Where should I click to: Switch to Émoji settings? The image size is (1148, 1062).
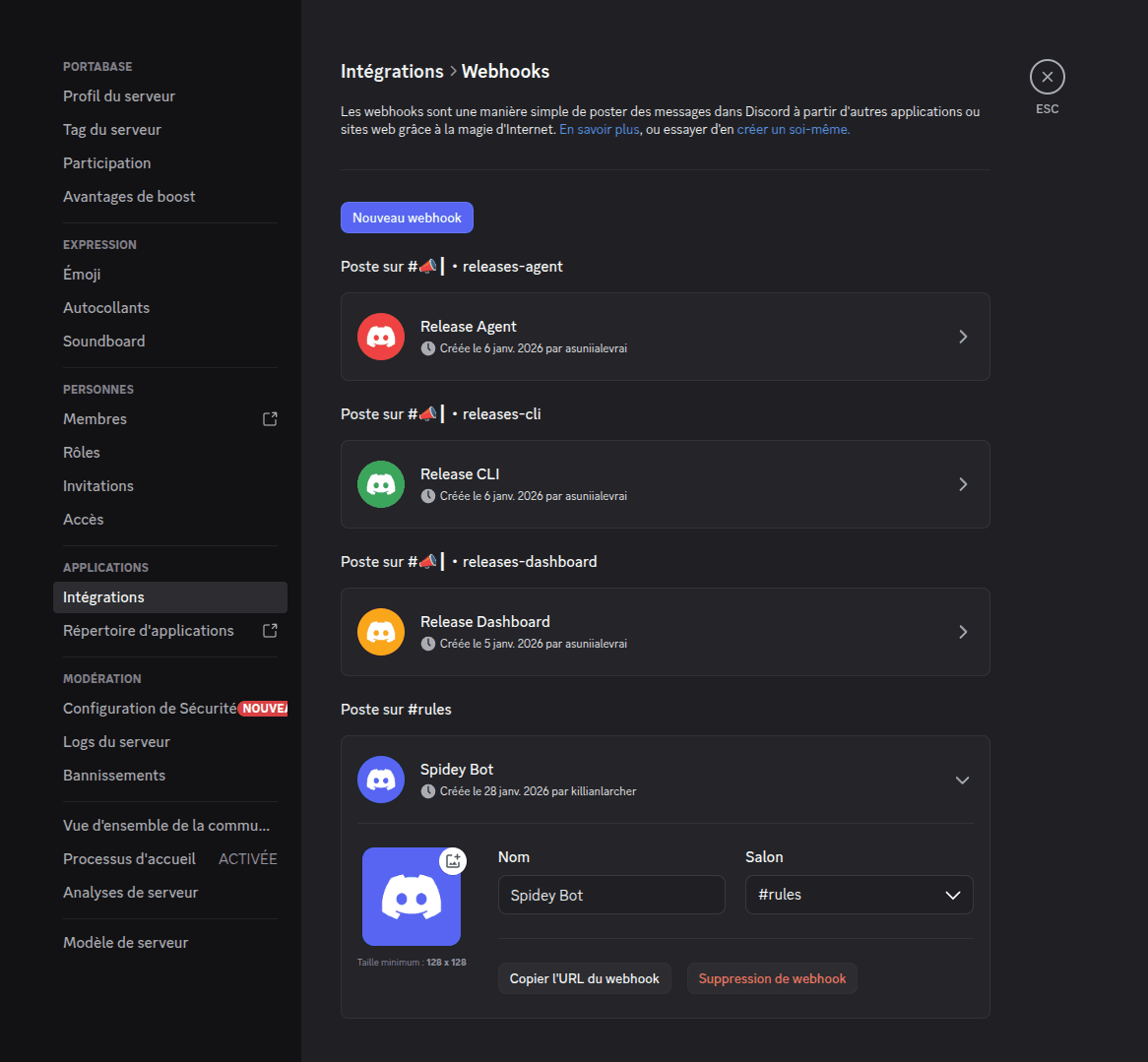pyautogui.click(x=82, y=274)
